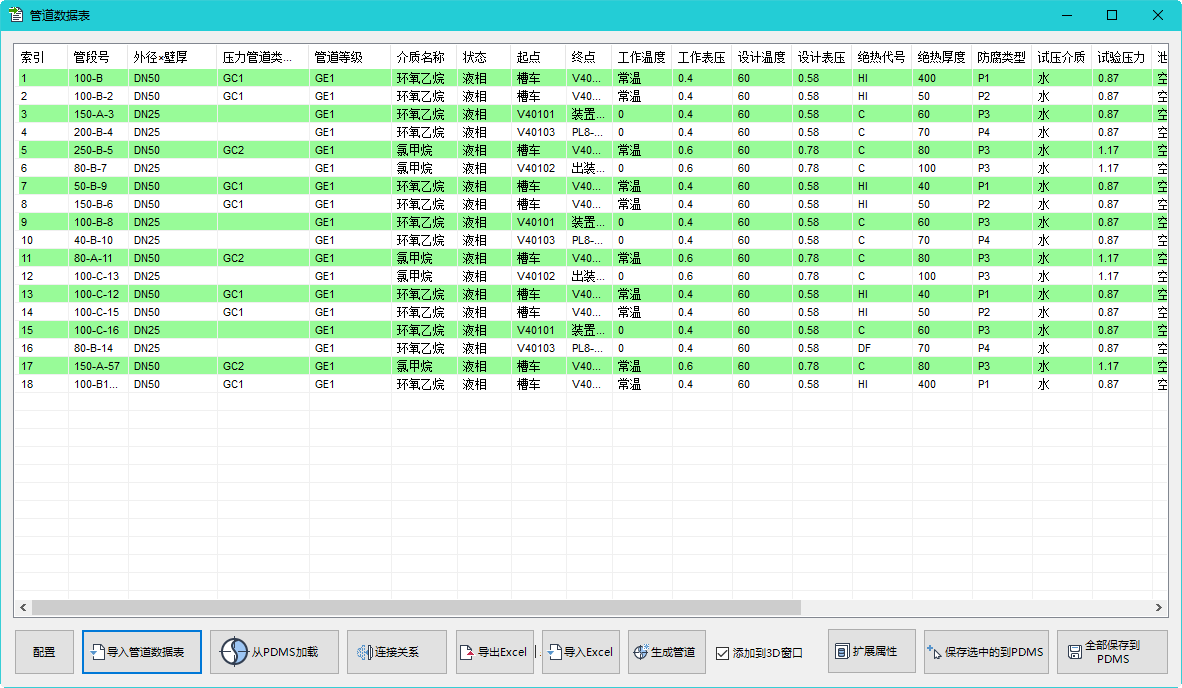Click the 试压介质 column header
The image size is (1182, 688).
pos(1061,57)
